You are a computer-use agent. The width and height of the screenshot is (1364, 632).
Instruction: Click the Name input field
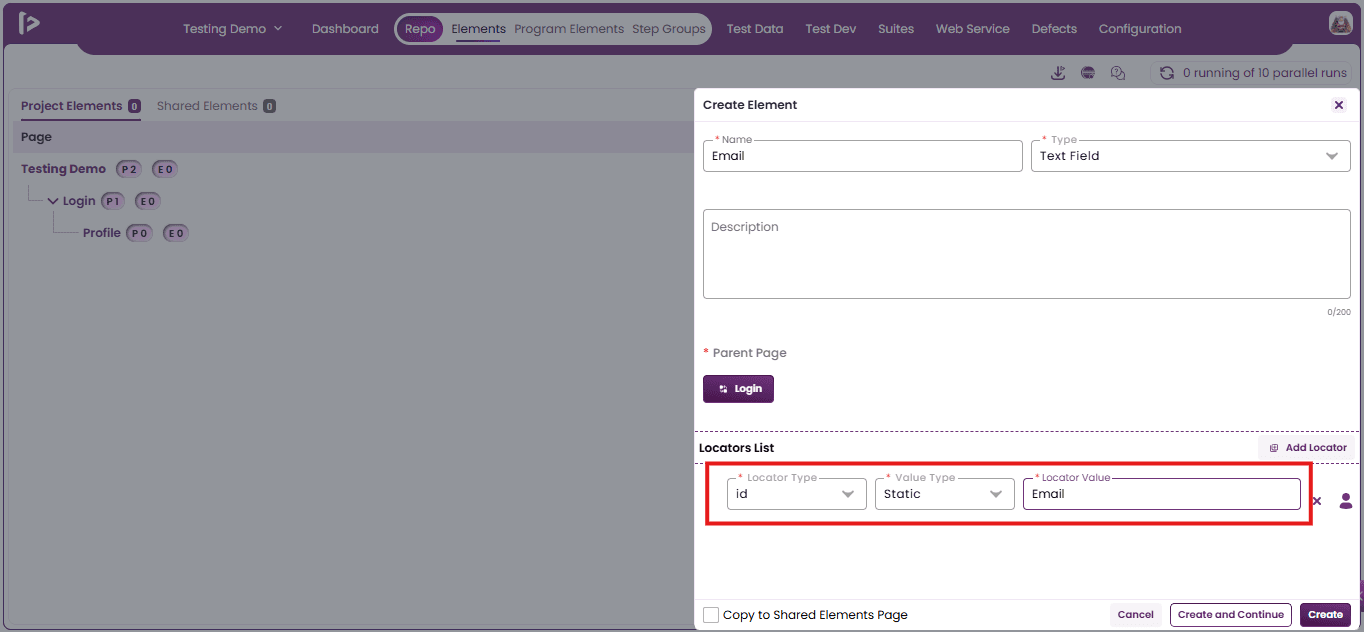coord(863,156)
